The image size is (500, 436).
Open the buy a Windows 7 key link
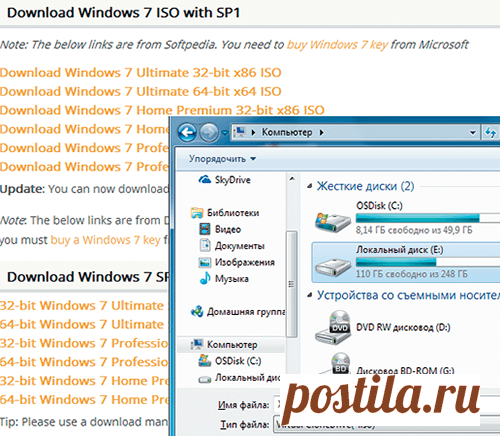click(106, 240)
